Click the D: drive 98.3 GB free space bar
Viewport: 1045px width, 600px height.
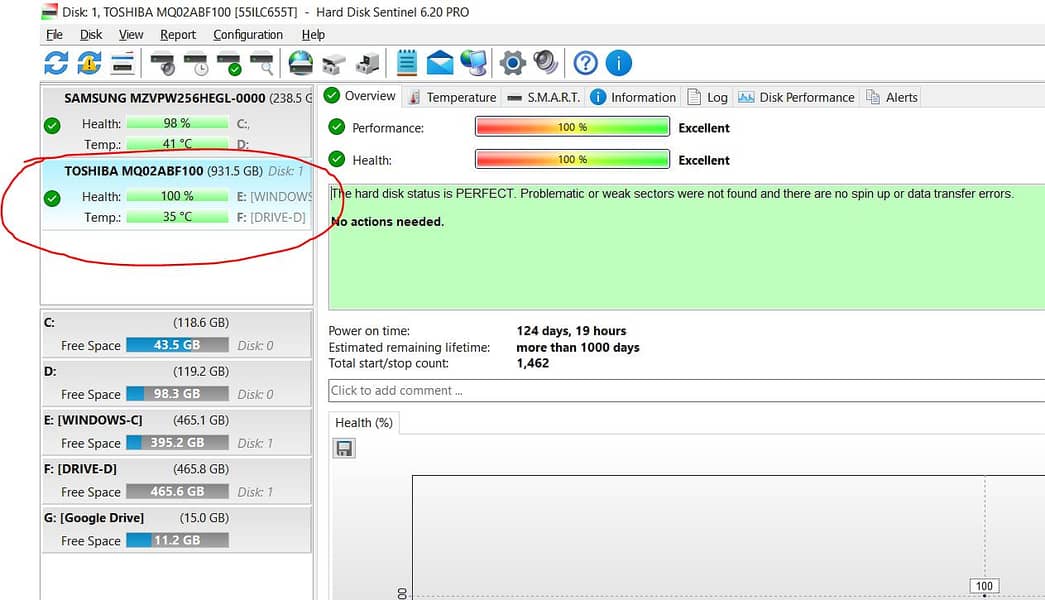point(177,394)
